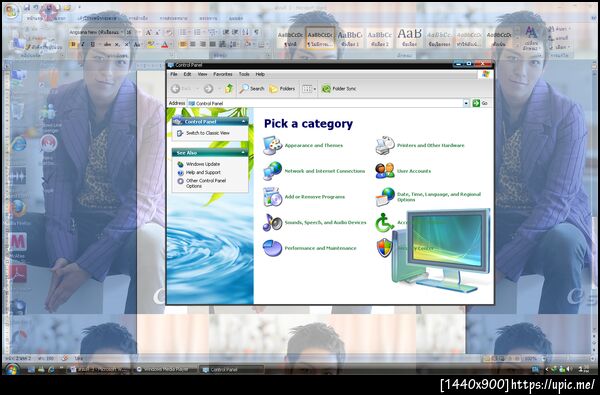This screenshot has height=395, width=600.
Task: Click the Forward arrow in Control Panel
Action: point(209,89)
